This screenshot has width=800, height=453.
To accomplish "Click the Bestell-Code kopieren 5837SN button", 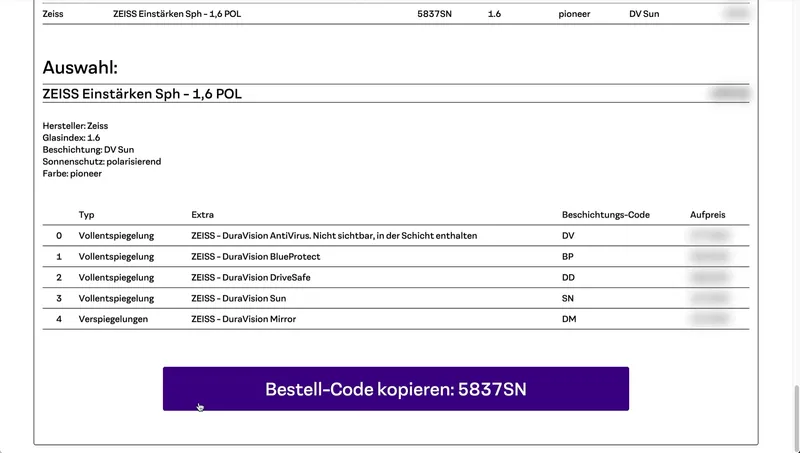I will point(395,389).
